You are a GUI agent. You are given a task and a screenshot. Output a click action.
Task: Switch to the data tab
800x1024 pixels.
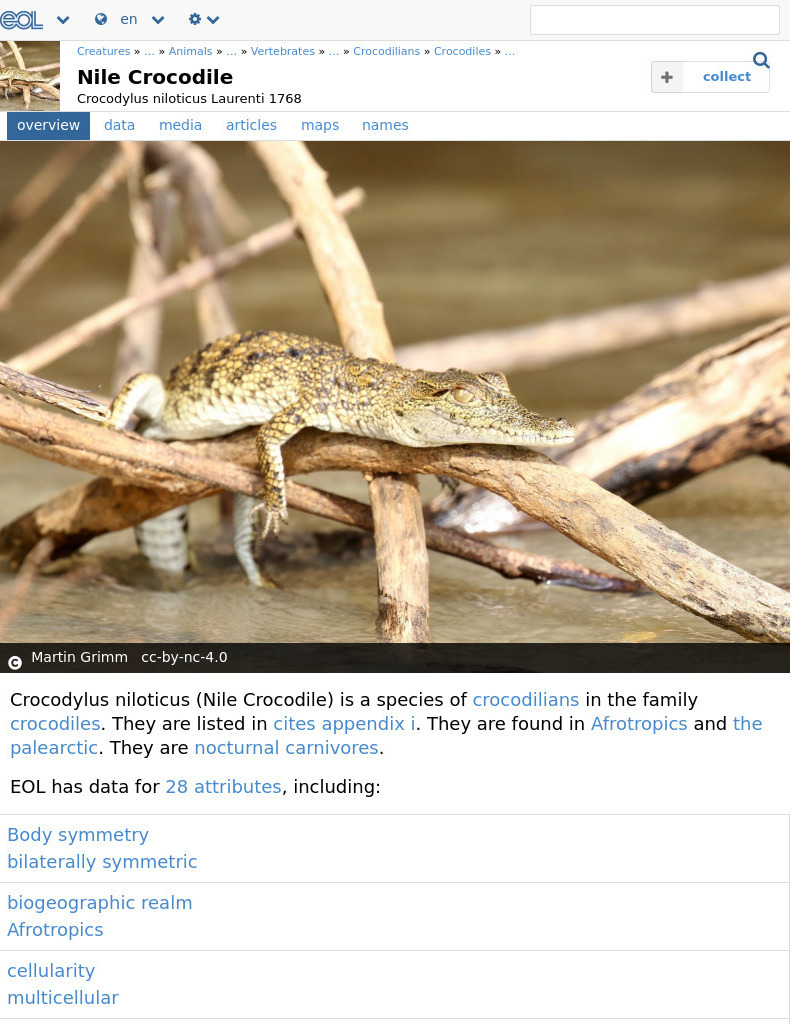(x=119, y=125)
